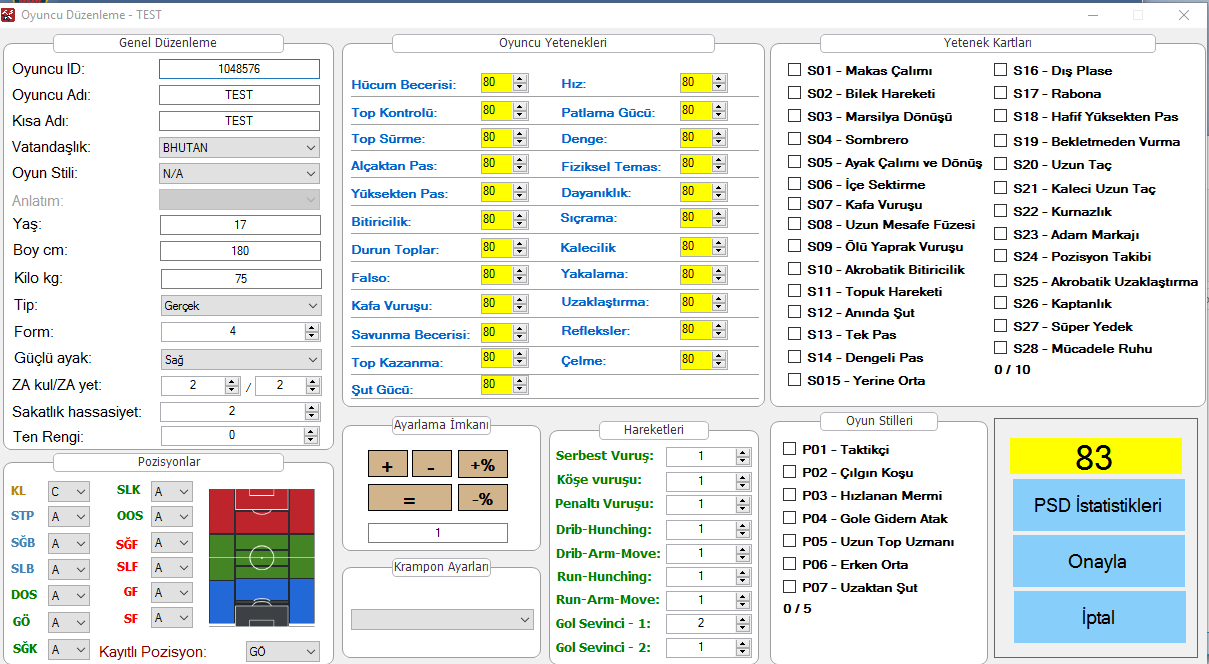Click the Gol Sevinci - 1 spinner

(743, 624)
